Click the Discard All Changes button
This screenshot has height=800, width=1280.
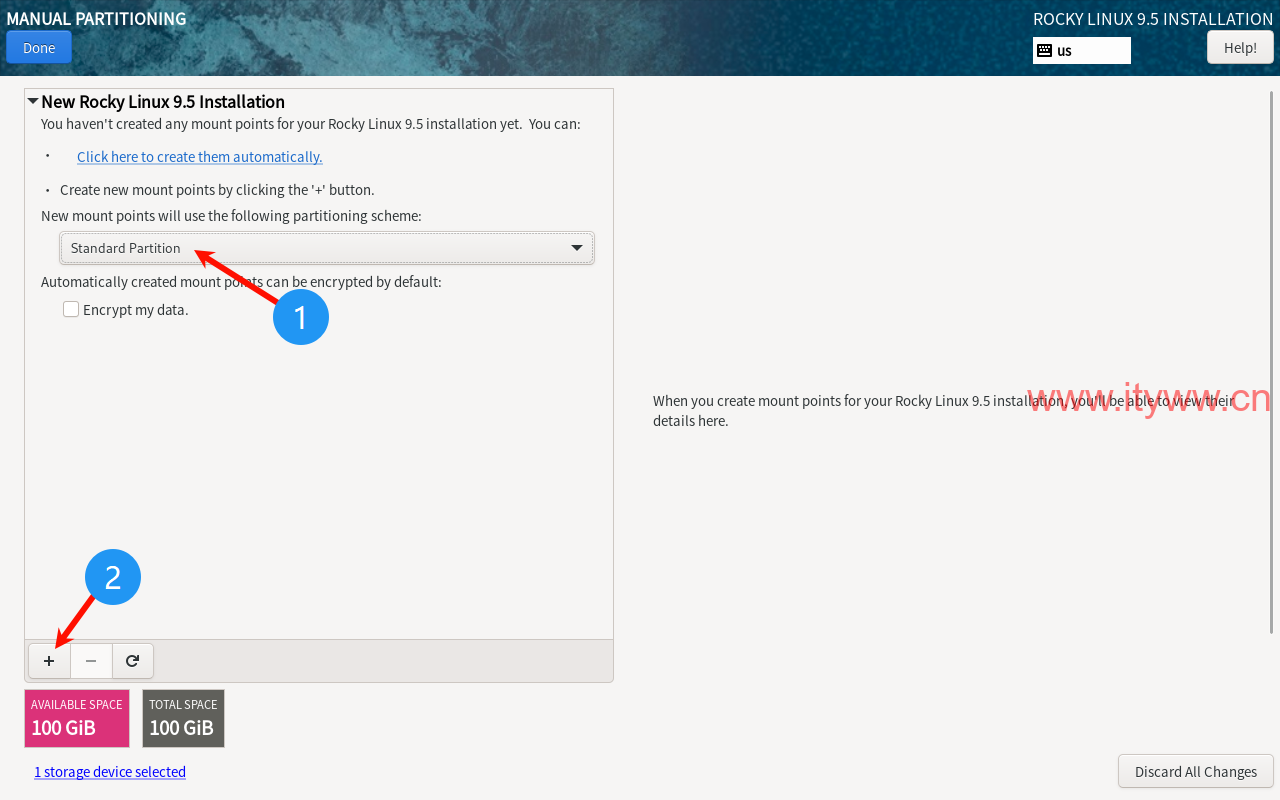pos(1195,771)
